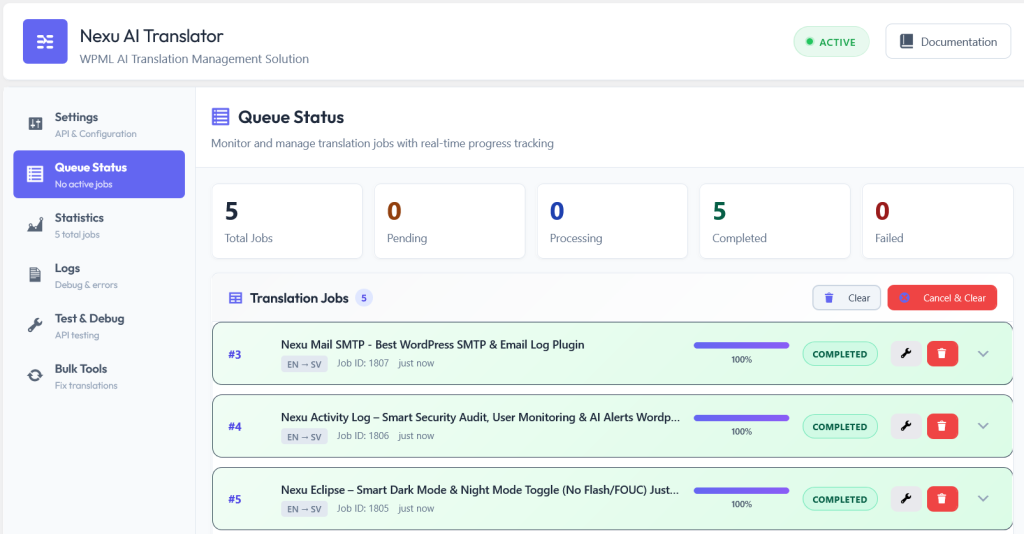Open the Settings menu item
The image size is (1024, 534).
pos(99,124)
